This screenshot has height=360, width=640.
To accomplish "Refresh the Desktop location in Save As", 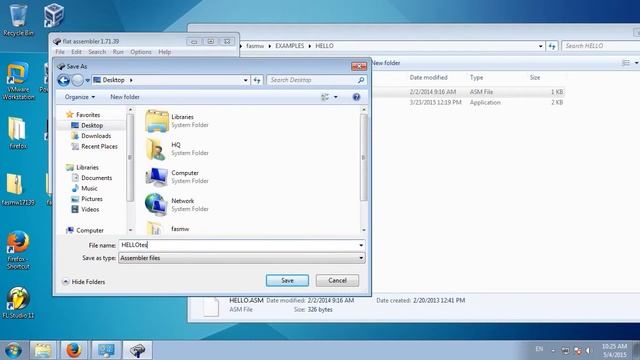I will 257,80.
